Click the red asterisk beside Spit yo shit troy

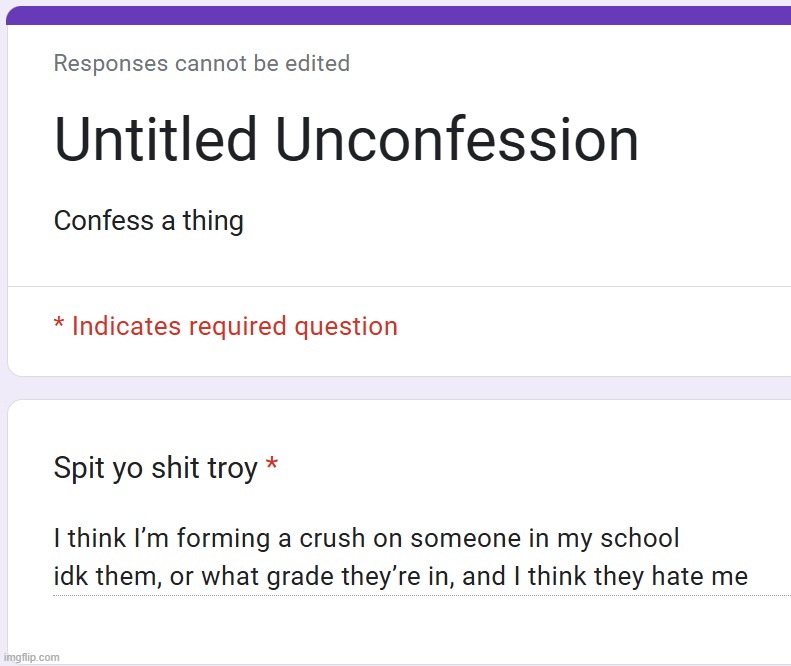point(272,464)
